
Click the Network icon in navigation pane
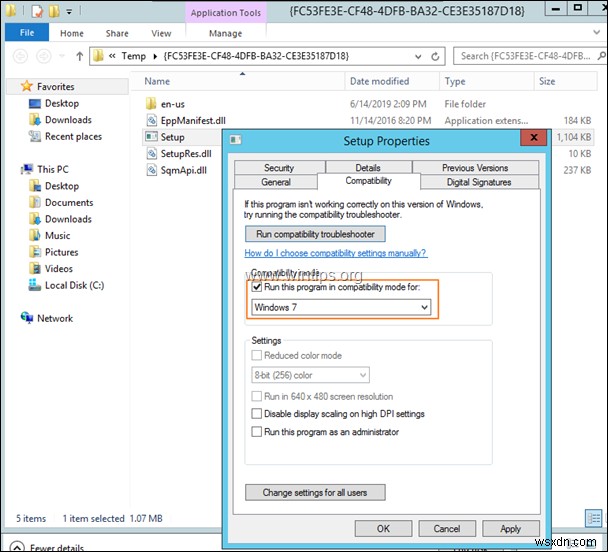[27, 317]
